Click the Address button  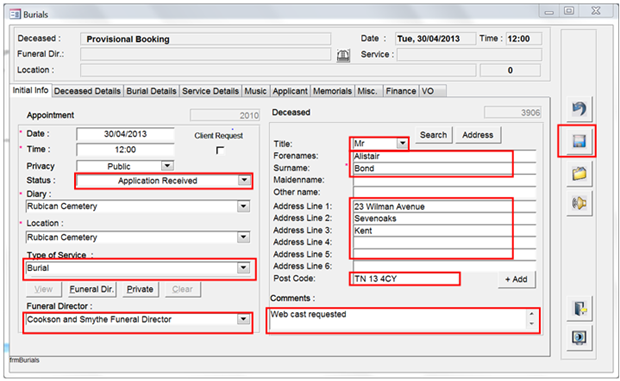pyautogui.click(x=478, y=135)
